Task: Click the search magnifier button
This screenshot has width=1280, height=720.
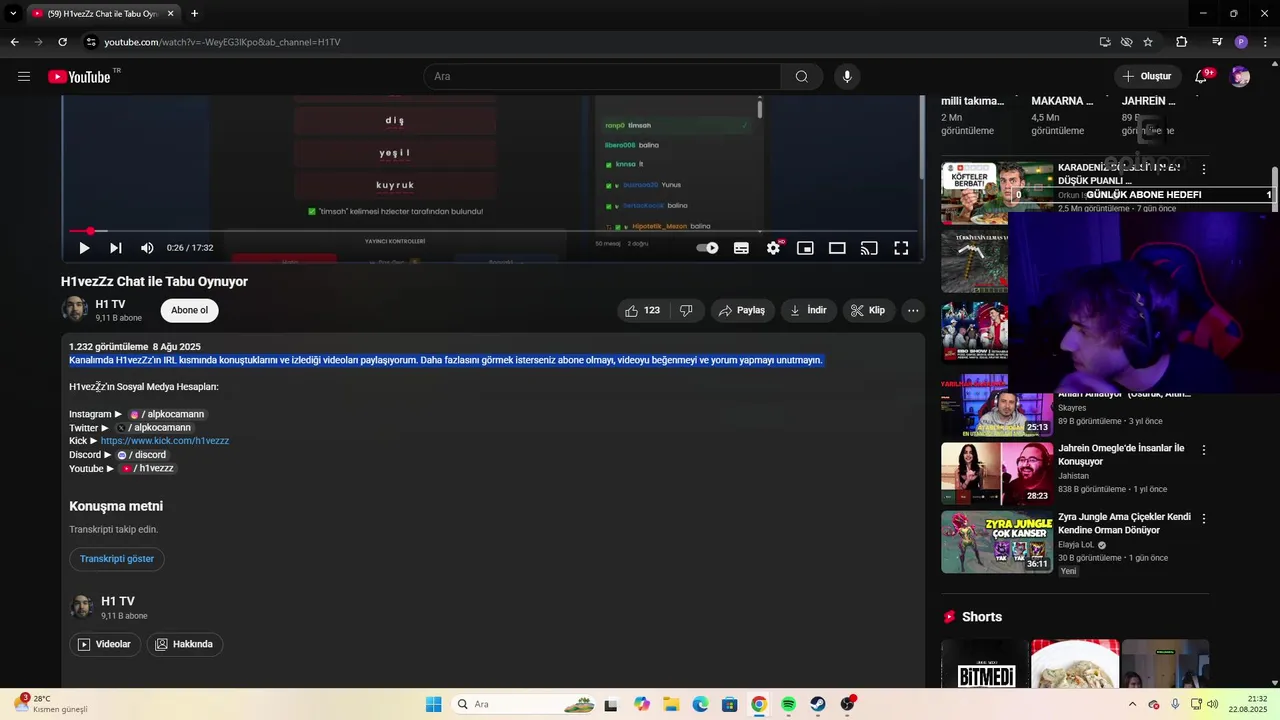Action: coord(802,77)
